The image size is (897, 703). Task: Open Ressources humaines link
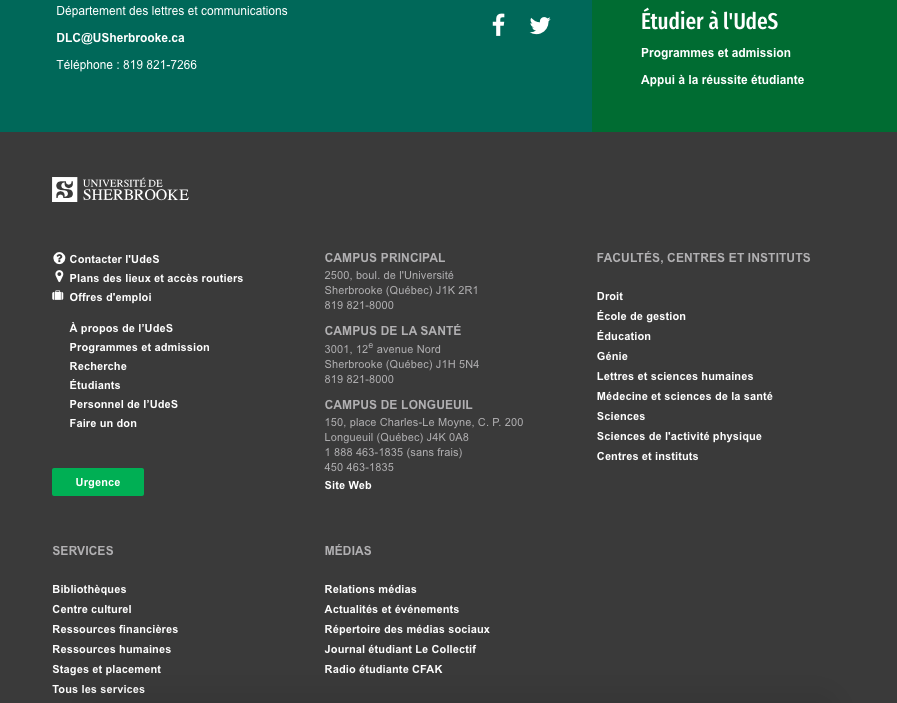point(112,649)
